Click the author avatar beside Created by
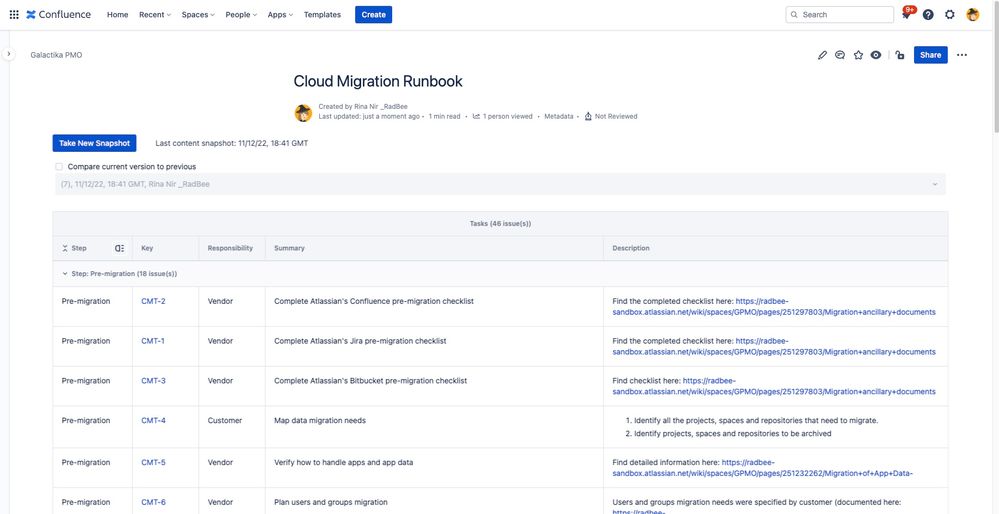The height and width of the screenshot is (514, 999). (303, 113)
